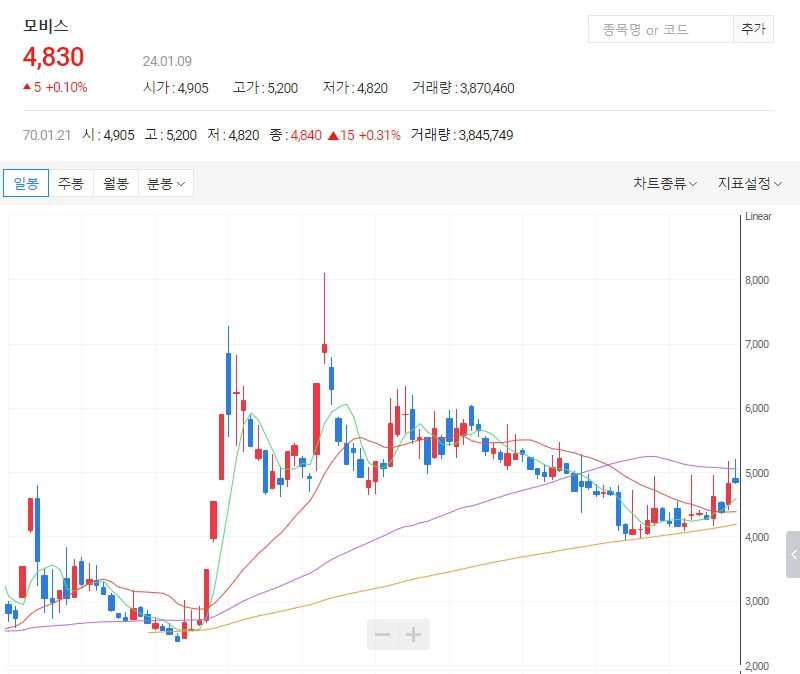Click the +0.10% change indicator
This screenshot has width=800, height=674.
pyautogui.click(x=66, y=87)
